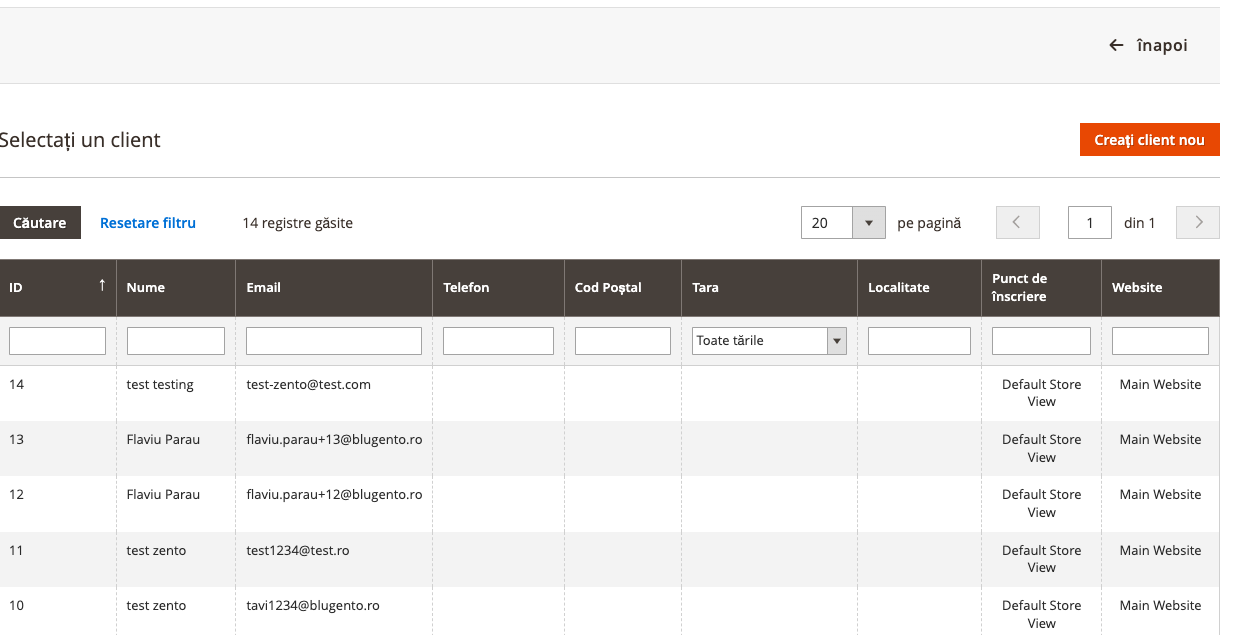Click the ID column sort arrow
Image resolution: width=1236 pixels, height=635 pixels.
coord(102,286)
